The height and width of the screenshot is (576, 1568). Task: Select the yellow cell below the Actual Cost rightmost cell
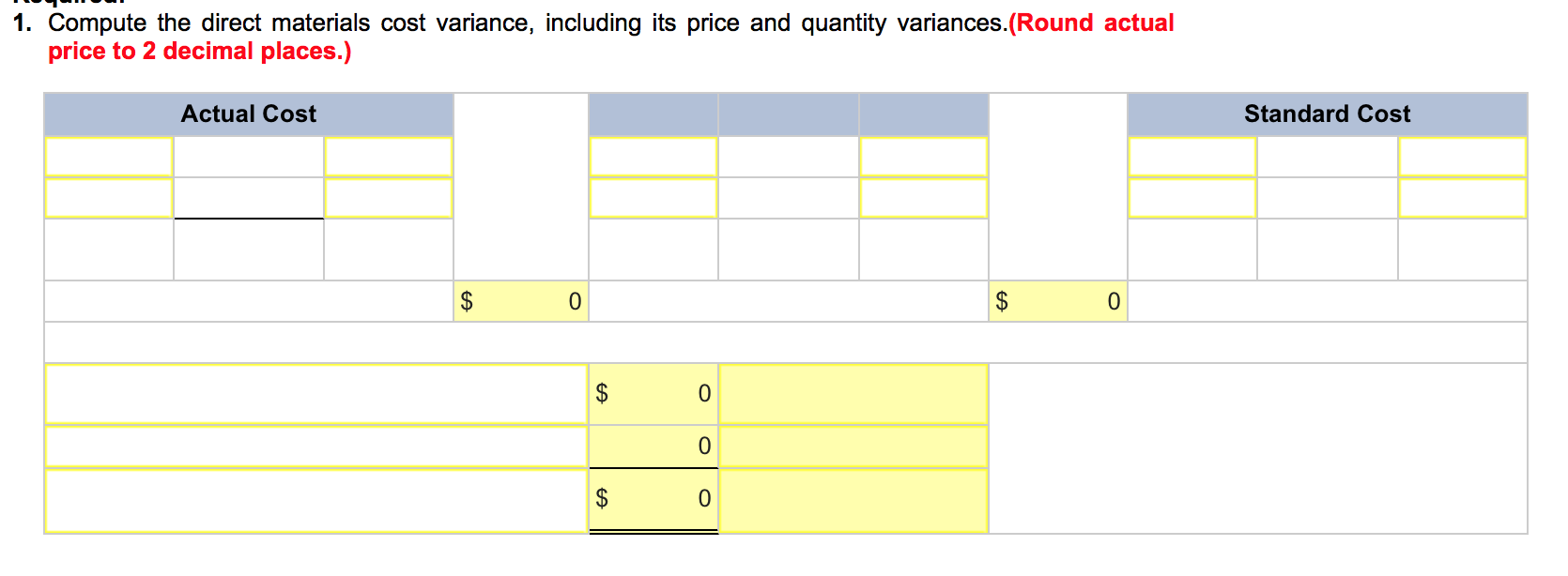click(387, 198)
